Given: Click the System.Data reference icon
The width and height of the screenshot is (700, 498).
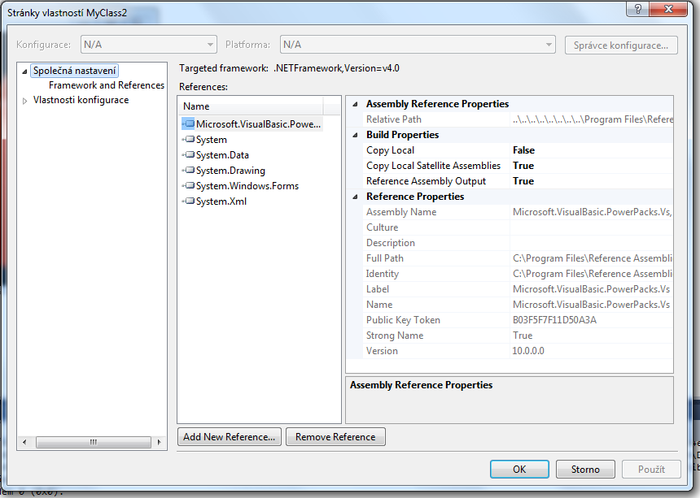Looking at the screenshot, I should point(188,155).
